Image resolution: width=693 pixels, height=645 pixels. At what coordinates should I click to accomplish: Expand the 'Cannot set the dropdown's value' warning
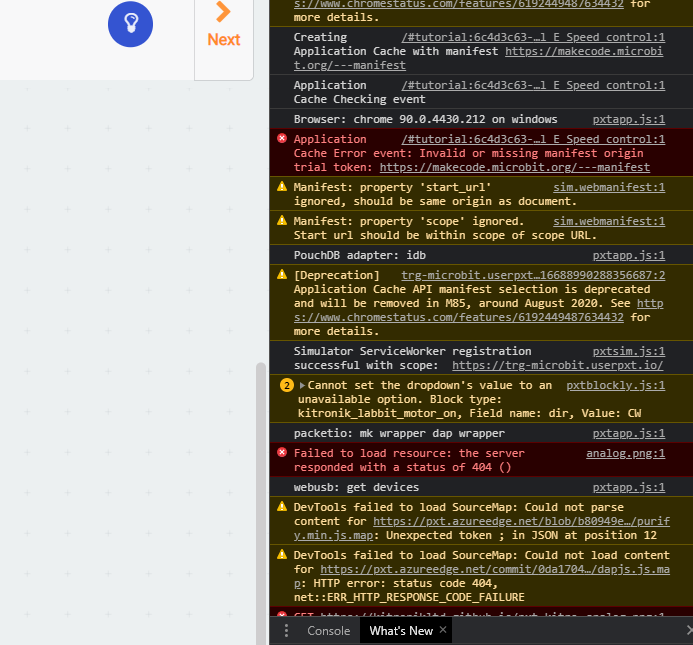pos(302,385)
